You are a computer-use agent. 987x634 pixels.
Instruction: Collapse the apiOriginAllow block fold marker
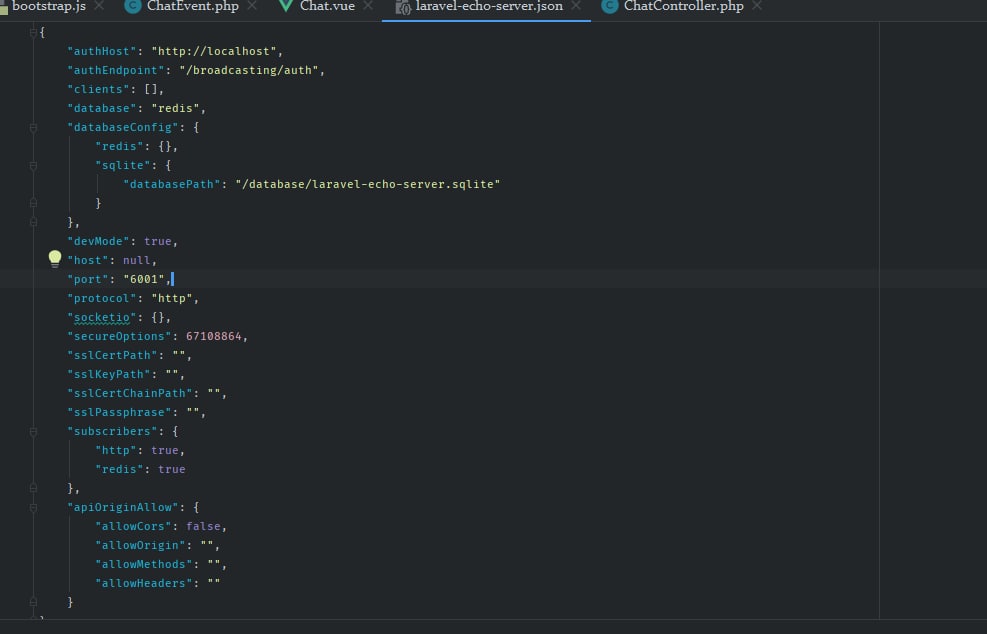[x=33, y=507]
